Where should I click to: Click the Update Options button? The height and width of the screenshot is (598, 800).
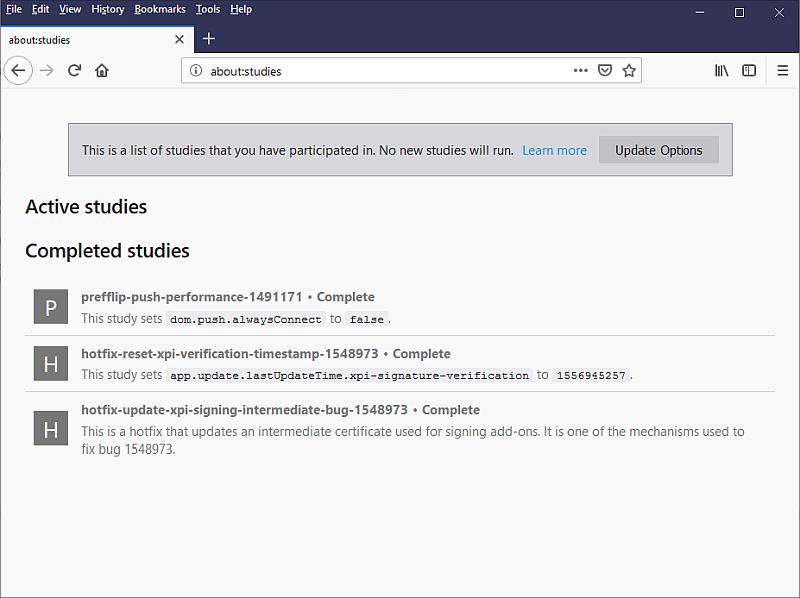click(x=658, y=150)
